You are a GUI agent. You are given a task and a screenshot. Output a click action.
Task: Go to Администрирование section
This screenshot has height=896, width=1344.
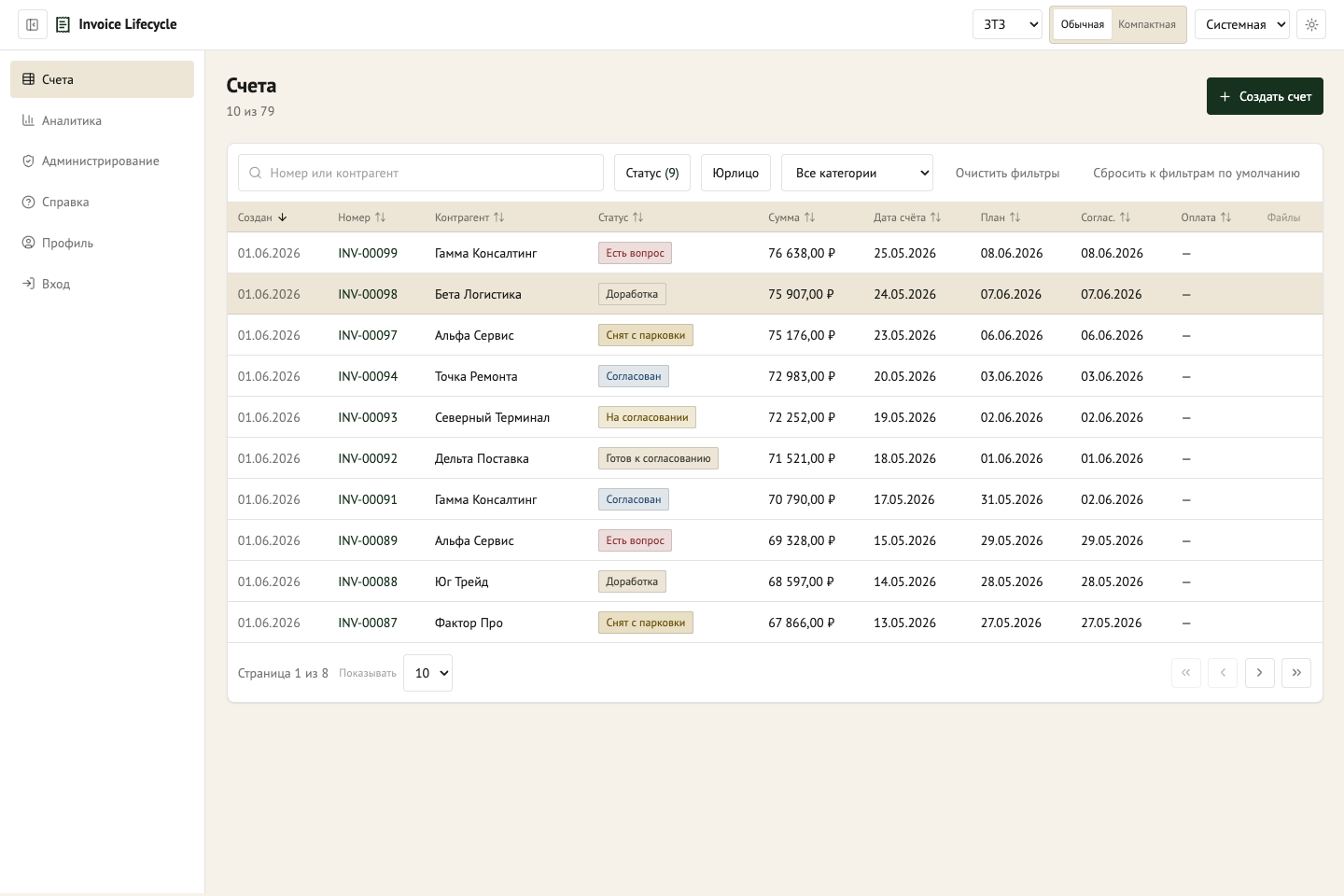click(102, 161)
